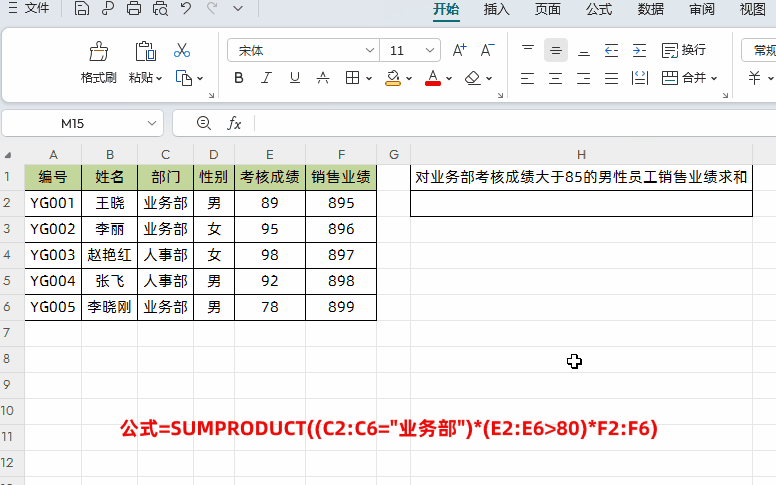
Task: Click the formula bar input area
Action: tap(515, 123)
